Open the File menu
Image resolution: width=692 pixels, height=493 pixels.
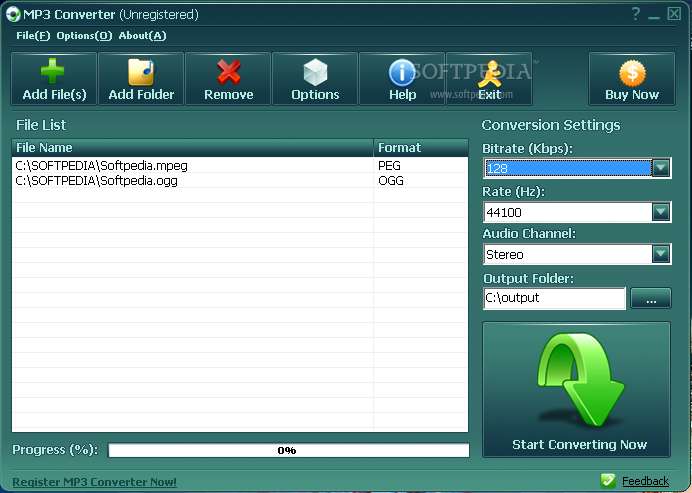[x=33, y=35]
